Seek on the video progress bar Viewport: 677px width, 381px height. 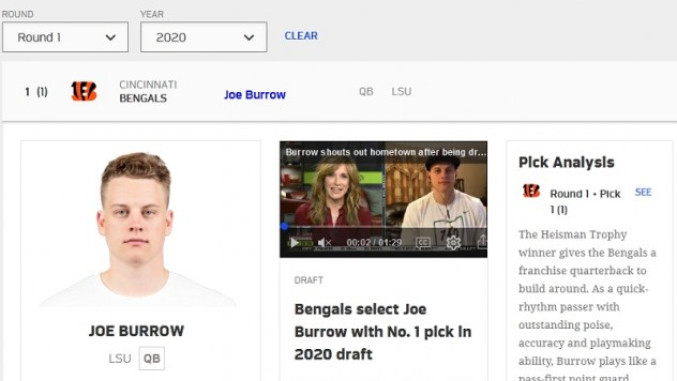[383, 226]
